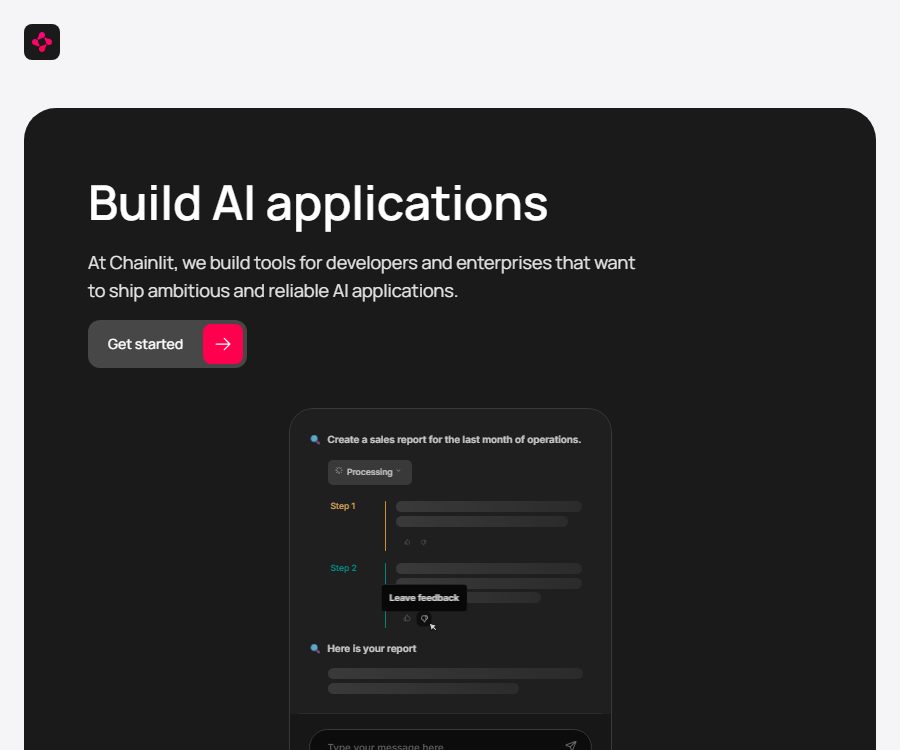Click the Step 2 label
Screen dimensions: 900x750
pyautogui.click(x=343, y=568)
